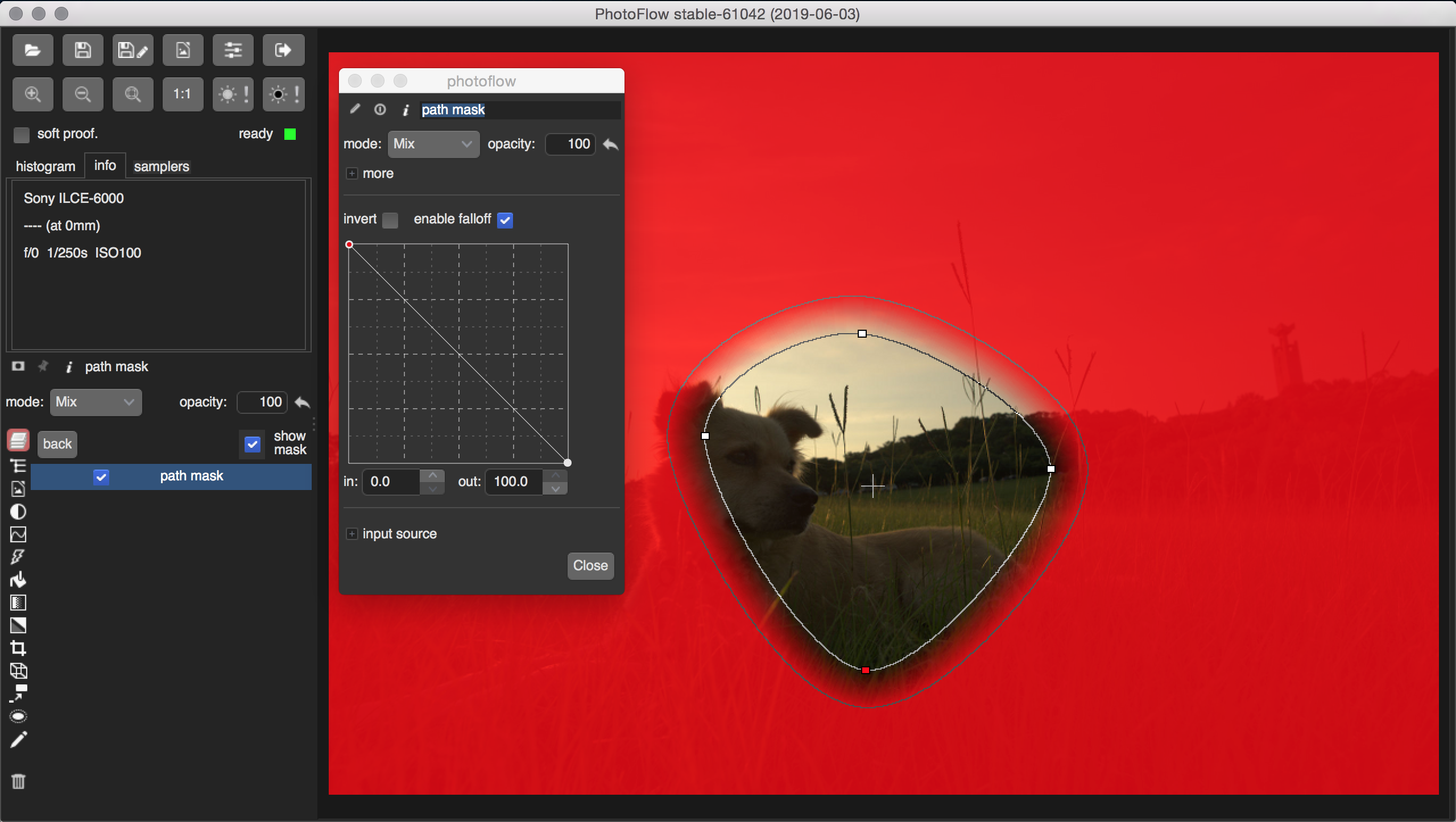Screen dimensions: 1456x822
Task: Click the 1:1 zoom button
Action: pos(182,94)
